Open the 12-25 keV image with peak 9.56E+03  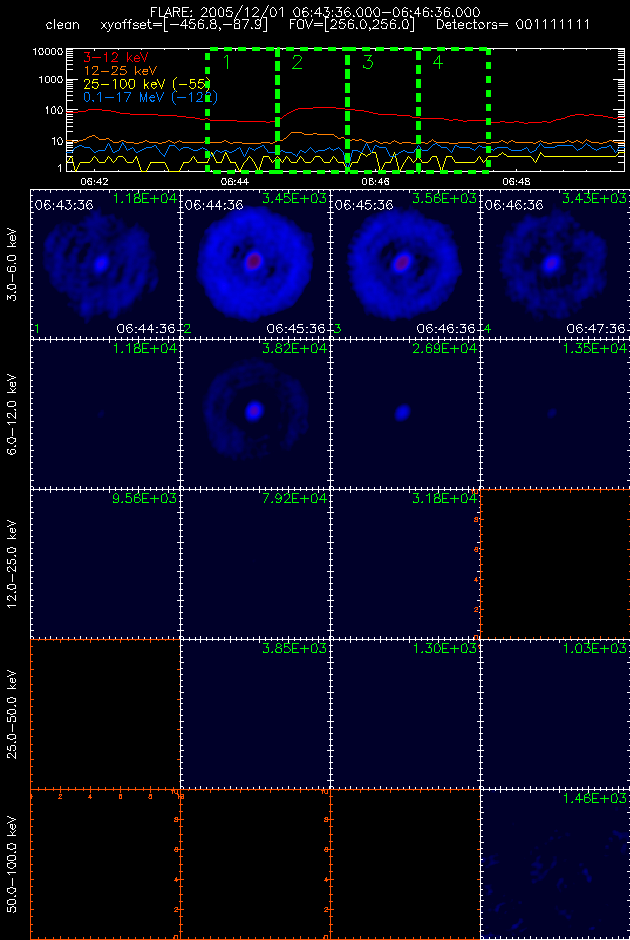click(105, 563)
